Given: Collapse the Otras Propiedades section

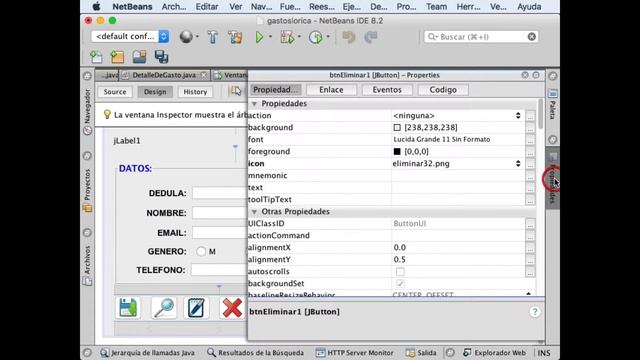Looking at the screenshot, I should [x=254, y=212].
